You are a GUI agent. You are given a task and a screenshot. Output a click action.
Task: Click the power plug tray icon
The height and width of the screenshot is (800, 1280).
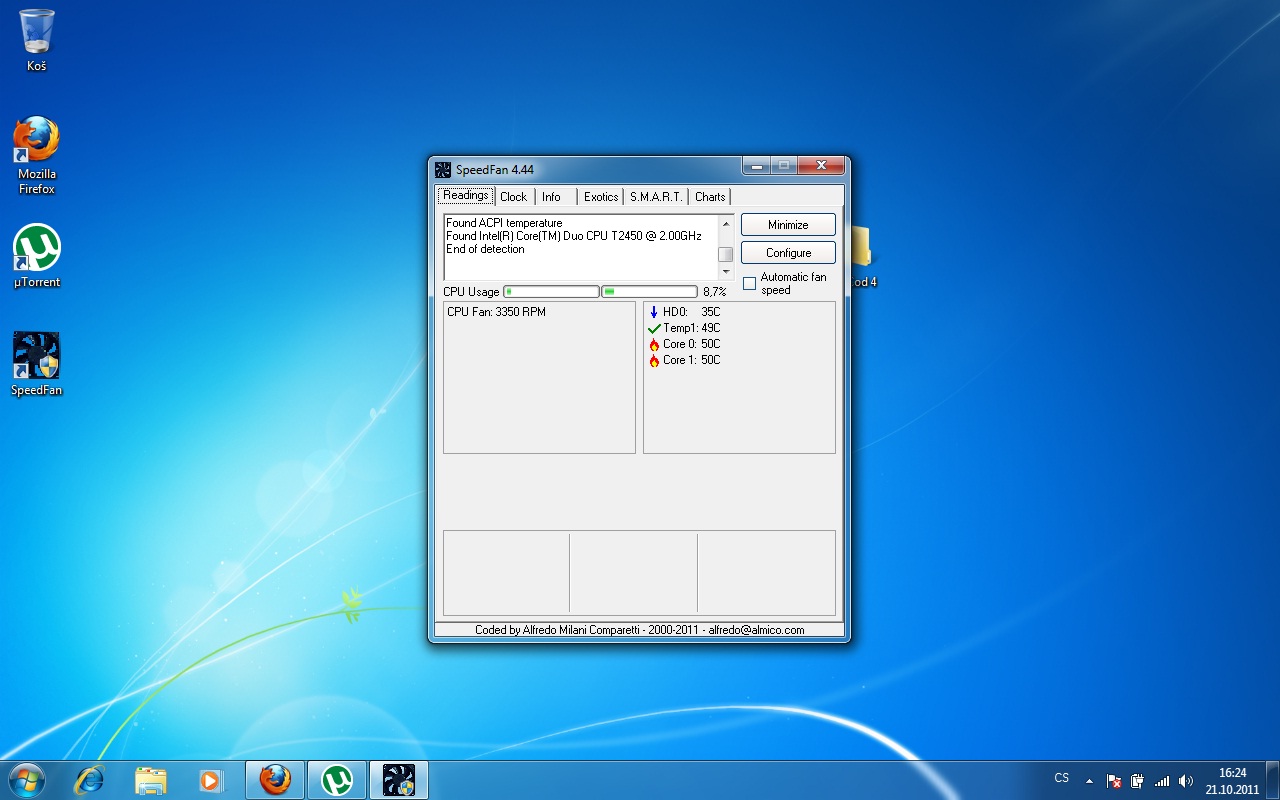pos(1137,781)
